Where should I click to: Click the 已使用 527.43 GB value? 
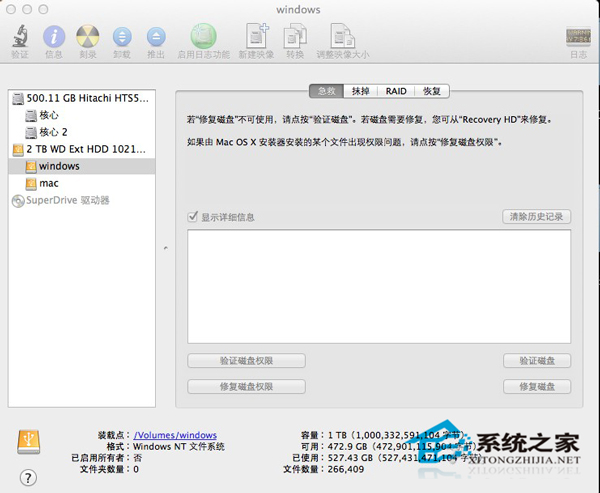[x=403, y=458]
